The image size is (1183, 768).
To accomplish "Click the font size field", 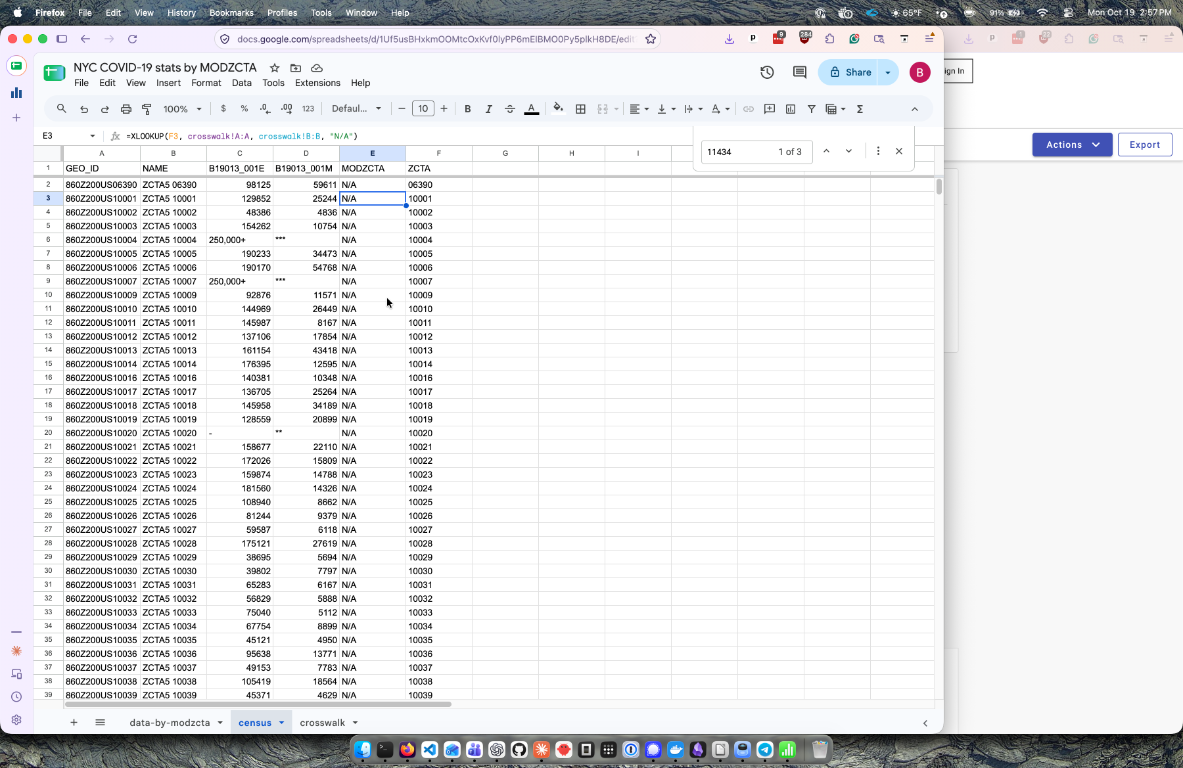I will (423, 109).
